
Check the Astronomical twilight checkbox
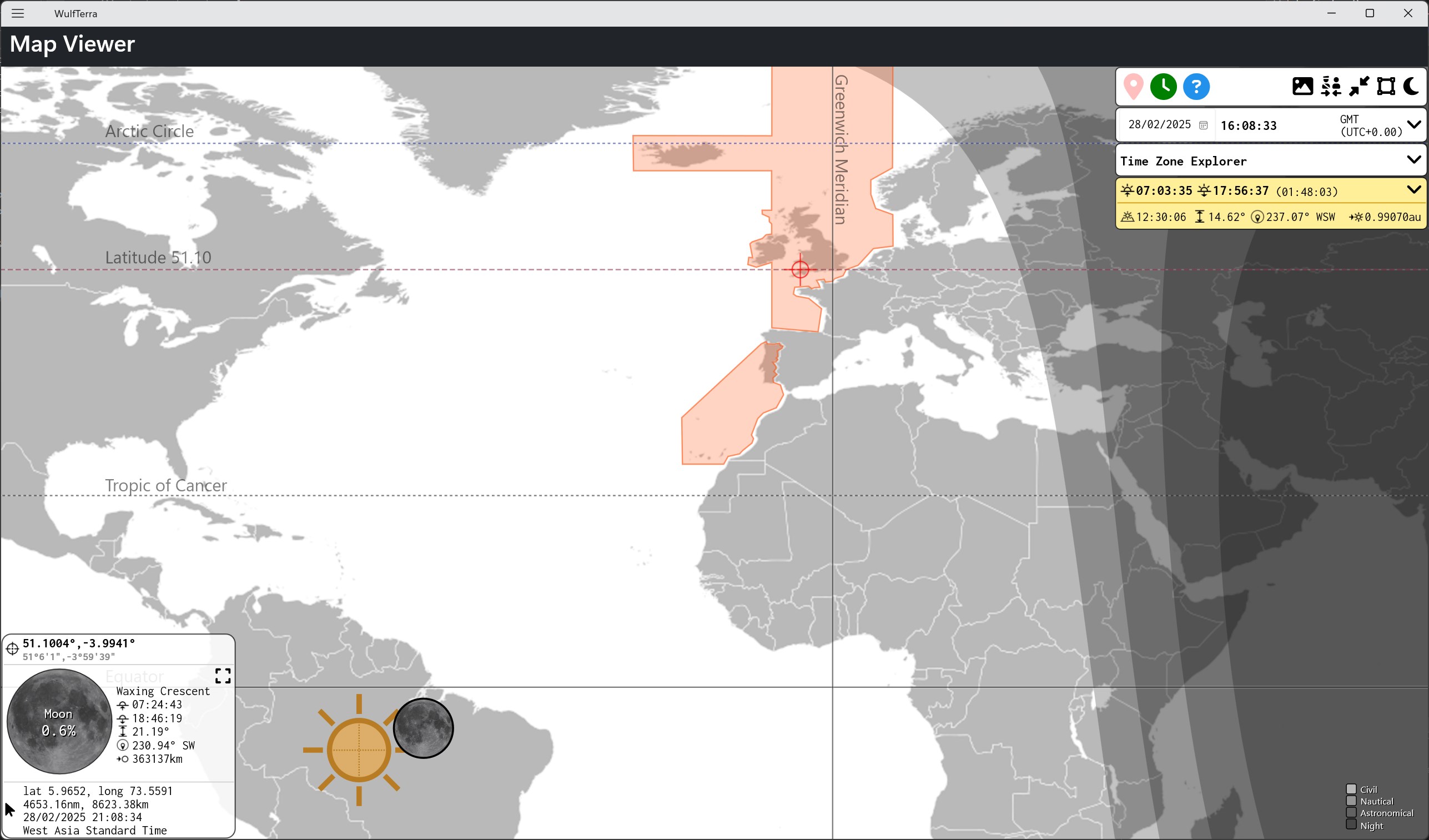(x=1351, y=813)
